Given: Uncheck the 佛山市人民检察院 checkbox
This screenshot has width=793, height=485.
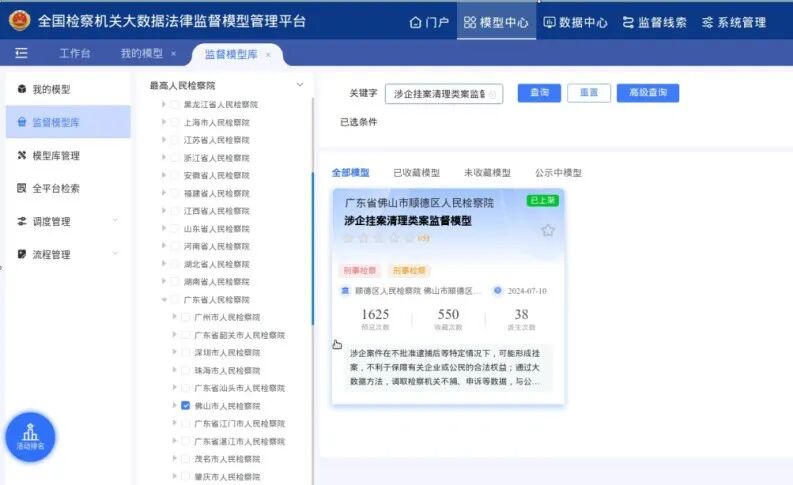Looking at the screenshot, I should pos(186,406).
